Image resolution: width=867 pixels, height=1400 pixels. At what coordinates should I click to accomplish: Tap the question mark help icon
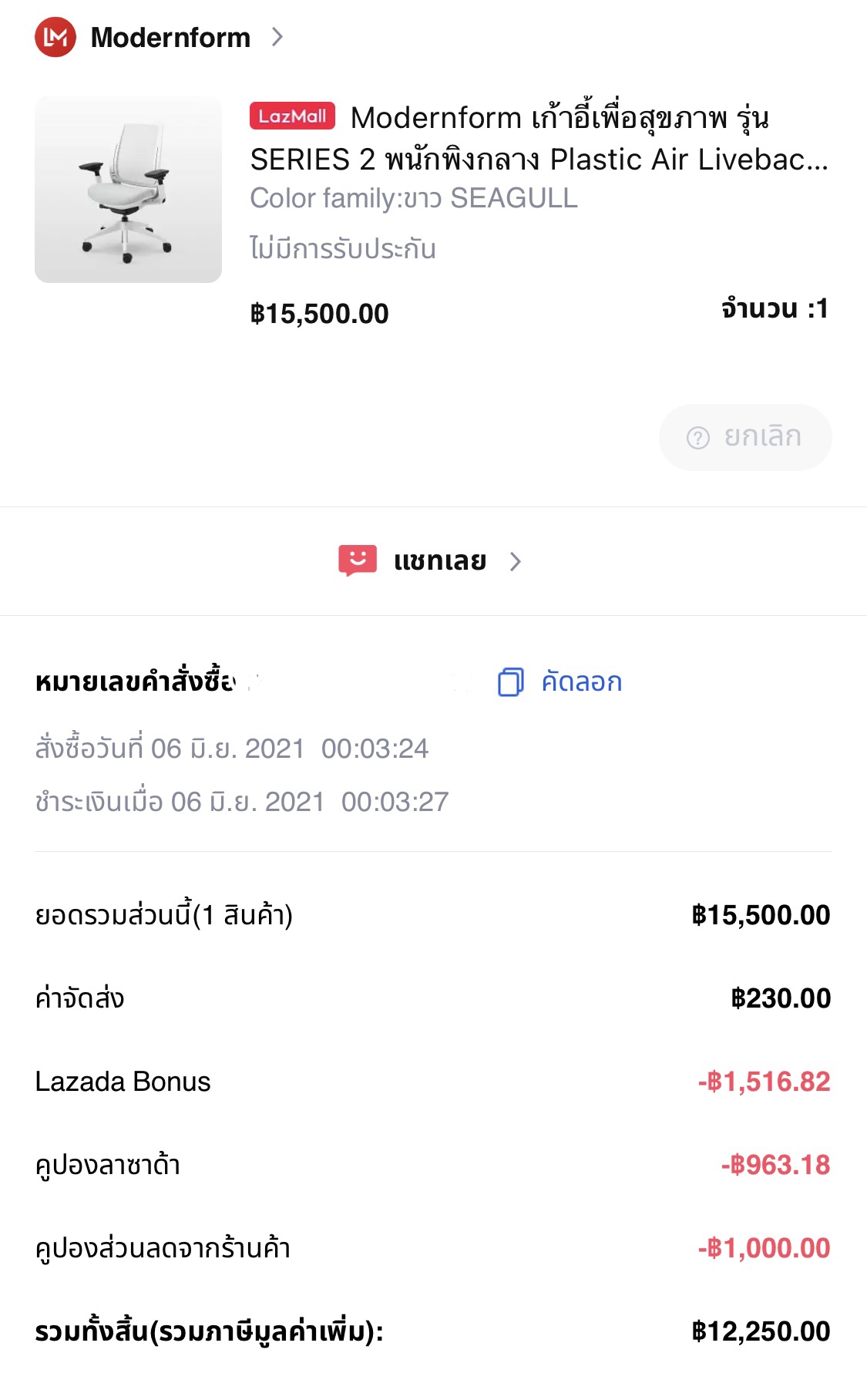click(x=697, y=438)
